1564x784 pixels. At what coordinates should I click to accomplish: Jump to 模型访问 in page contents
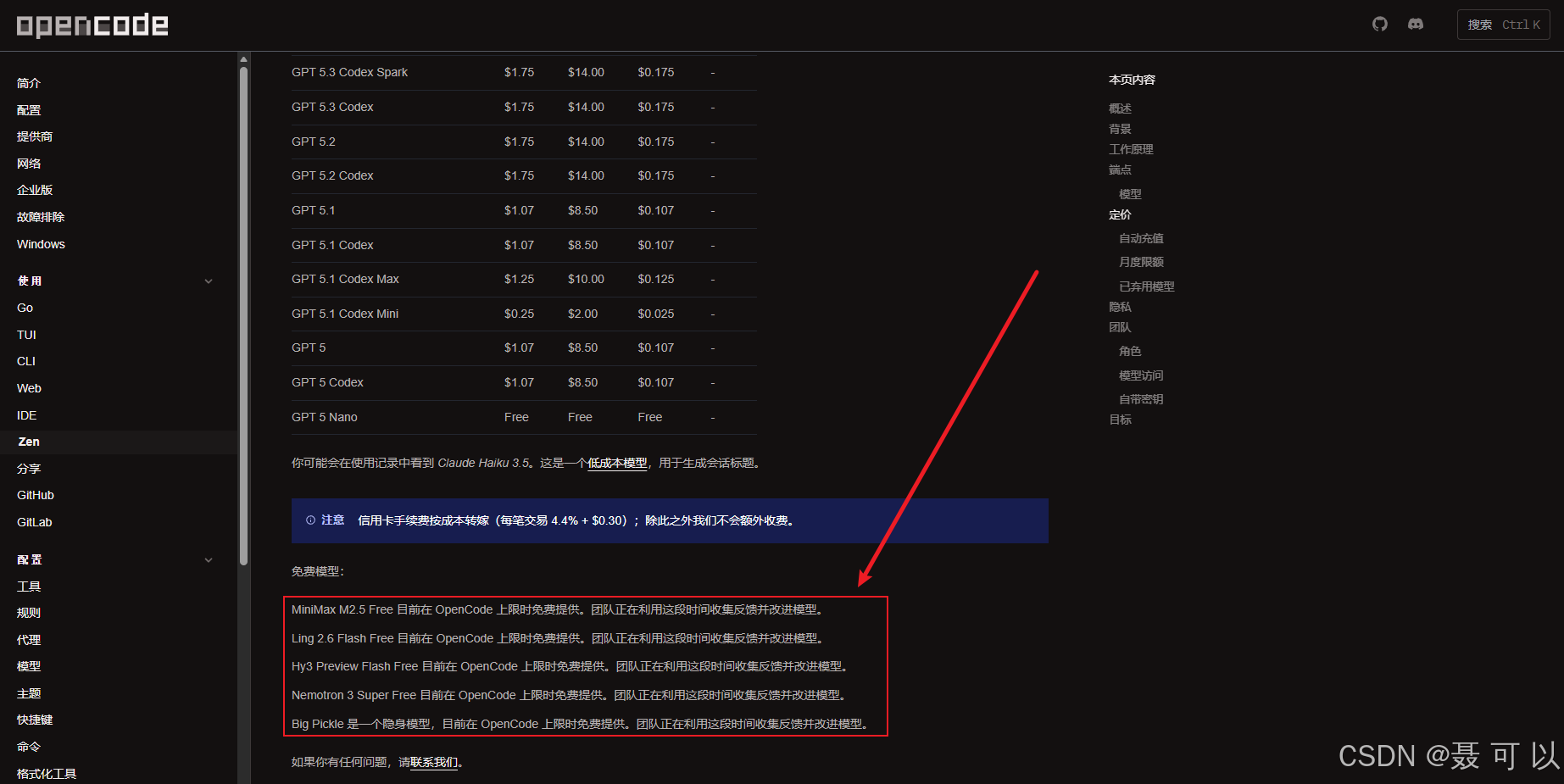(x=1141, y=375)
